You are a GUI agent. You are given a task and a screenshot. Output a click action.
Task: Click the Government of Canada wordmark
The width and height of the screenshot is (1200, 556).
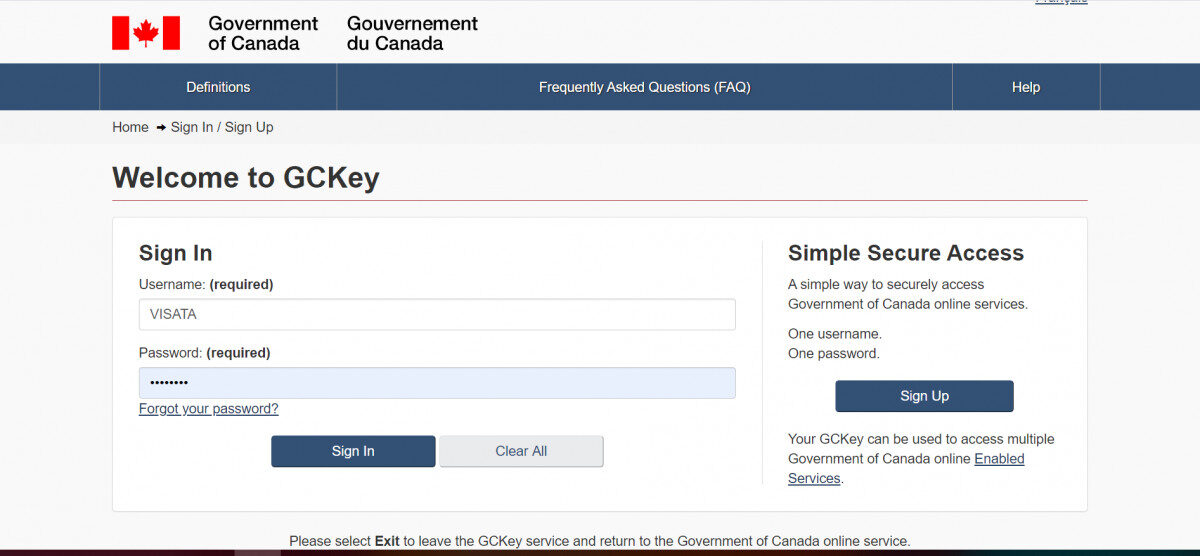click(263, 33)
